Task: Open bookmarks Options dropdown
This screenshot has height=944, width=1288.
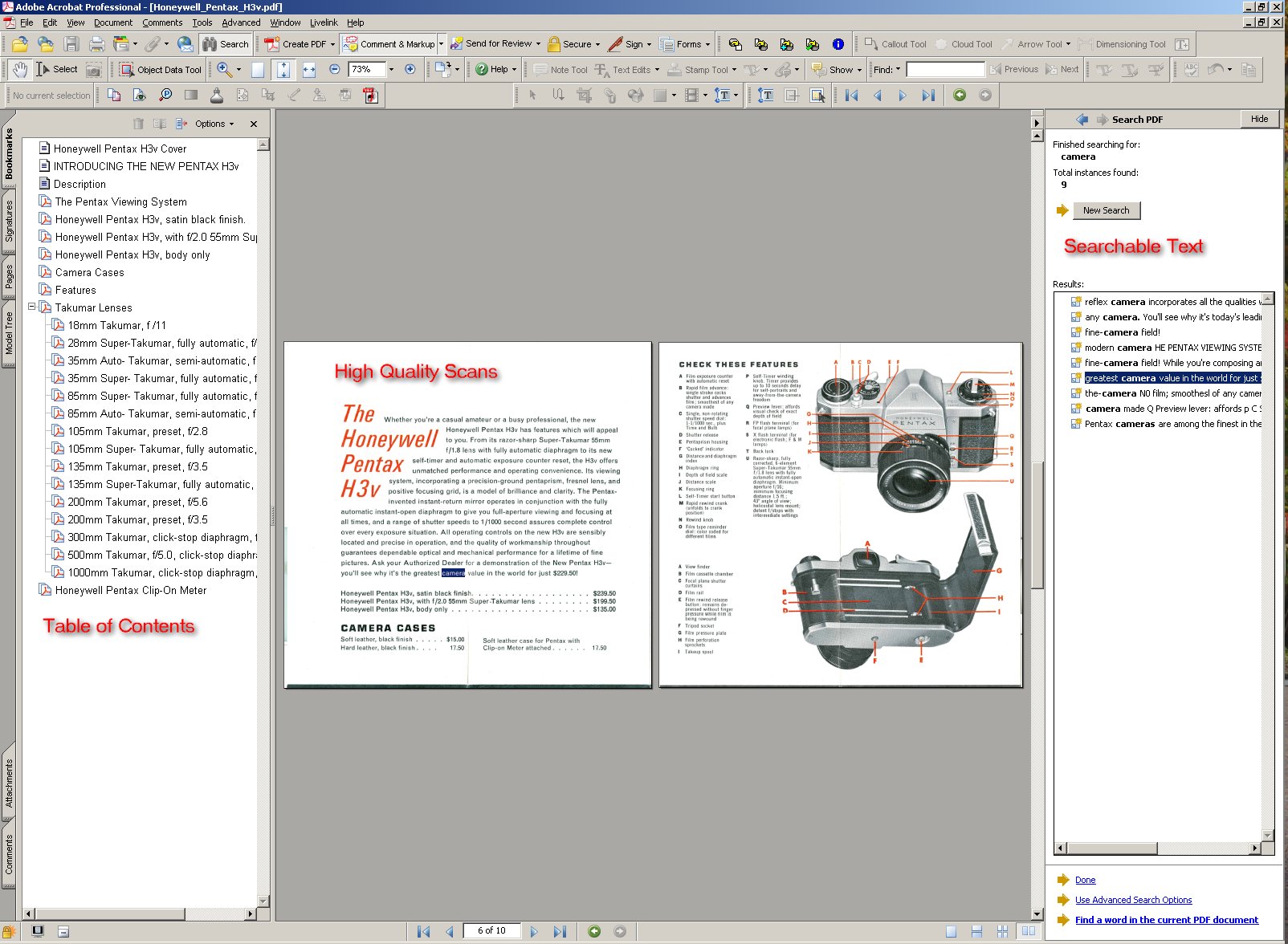Action: click(215, 124)
